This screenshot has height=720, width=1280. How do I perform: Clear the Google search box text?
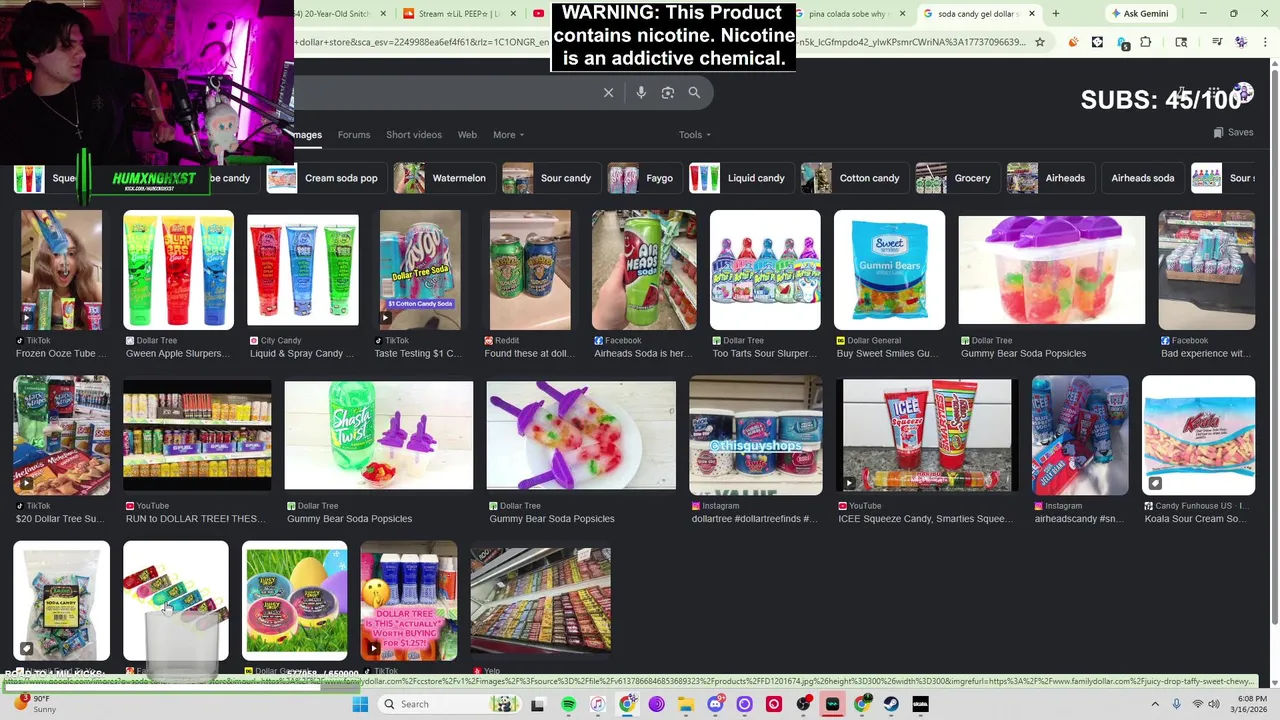pos(608,93)
